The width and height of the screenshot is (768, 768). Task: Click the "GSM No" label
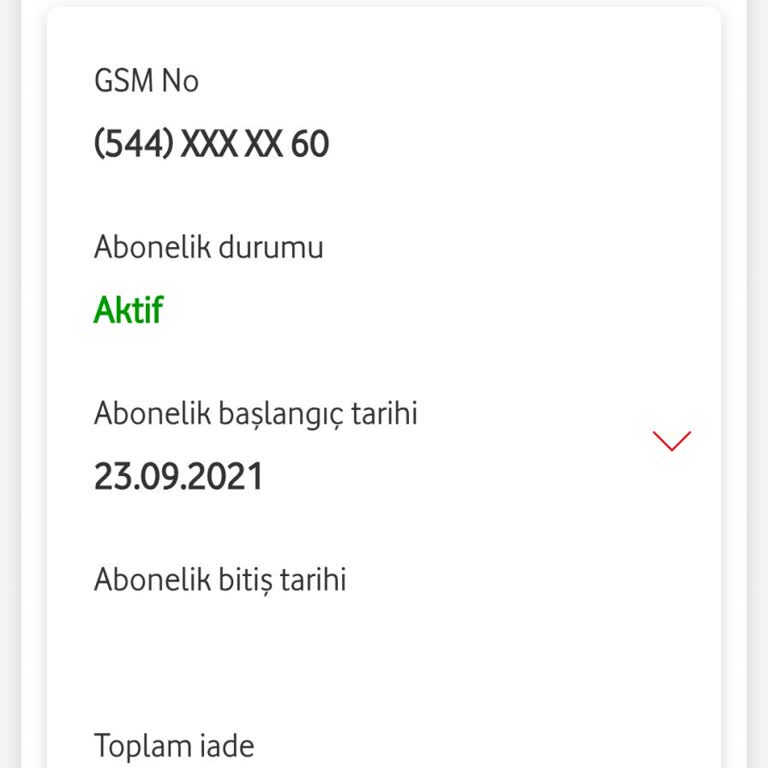(146, 81)
